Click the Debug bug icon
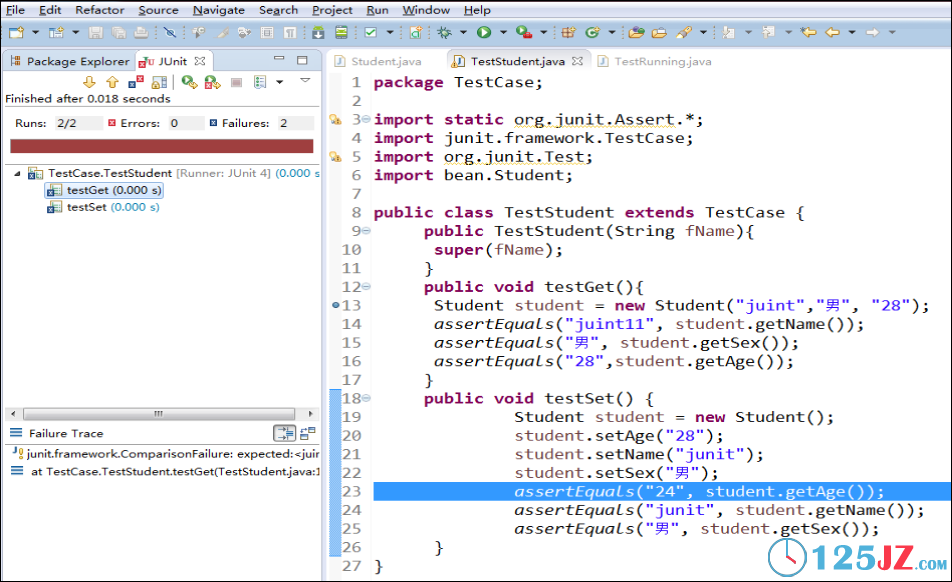The height and width of the screenshot is (582, 952). (x=444, y=32)
